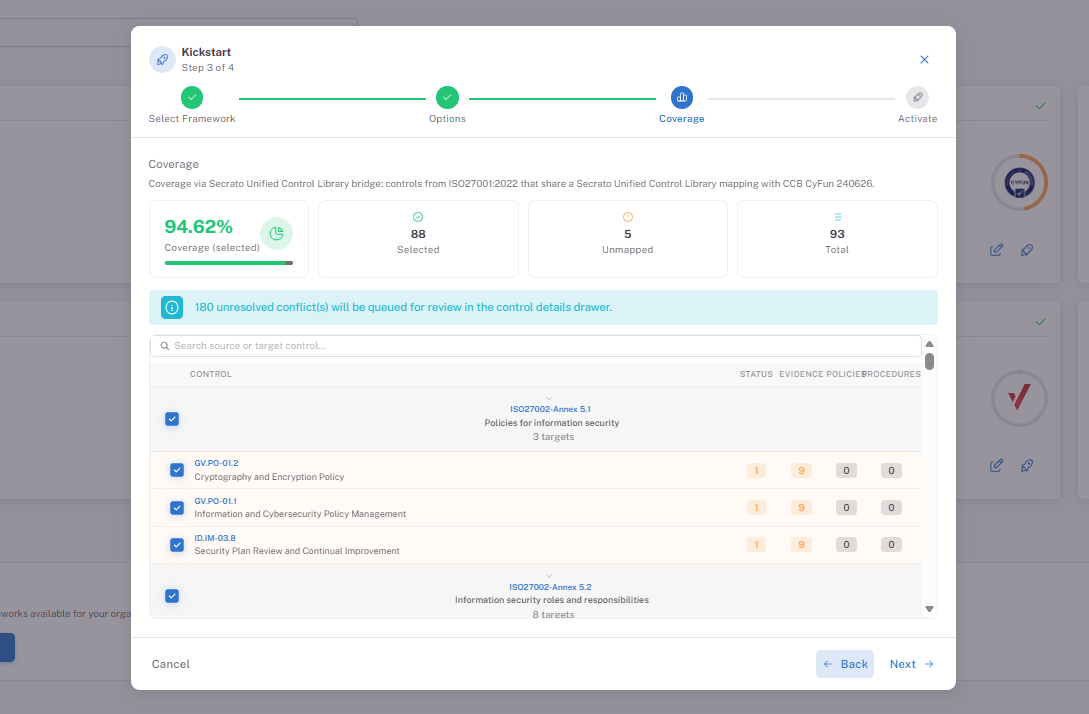This screenshot has height=714, width=1089.
Task: Click the Select Framework step checkmark
Action: coord(192,98)
